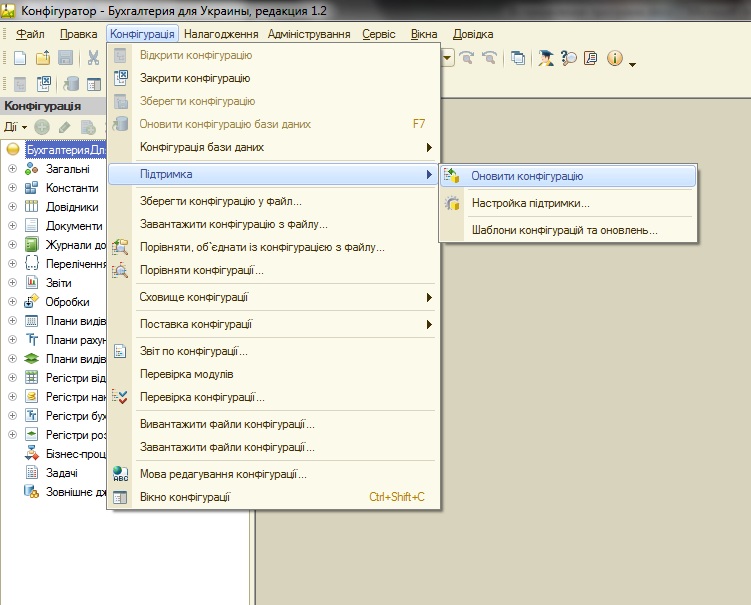Select the root БухгалтерияДл configuration node

[x=66, y=150]
